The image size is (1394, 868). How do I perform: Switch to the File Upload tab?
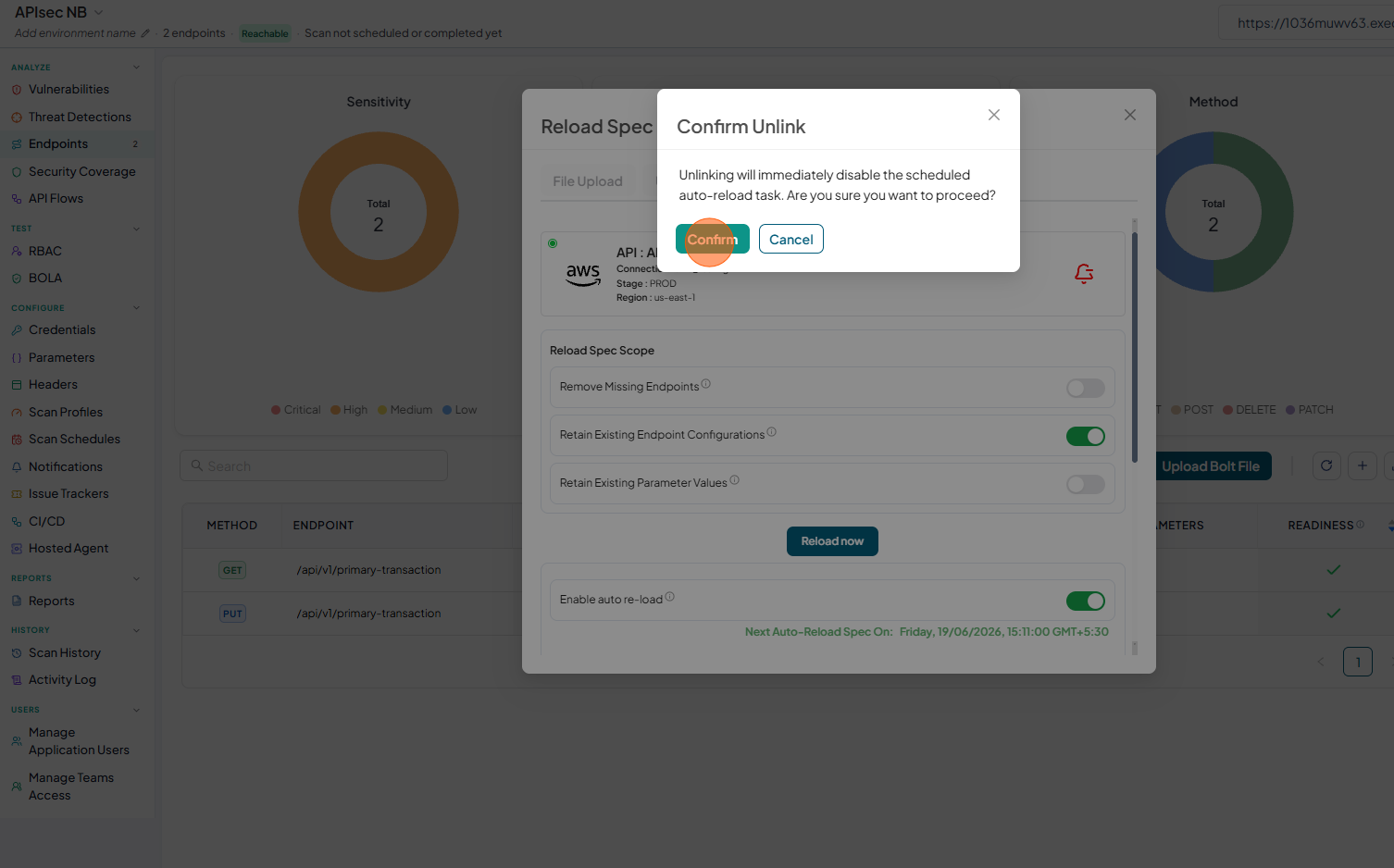click(588, 181)
